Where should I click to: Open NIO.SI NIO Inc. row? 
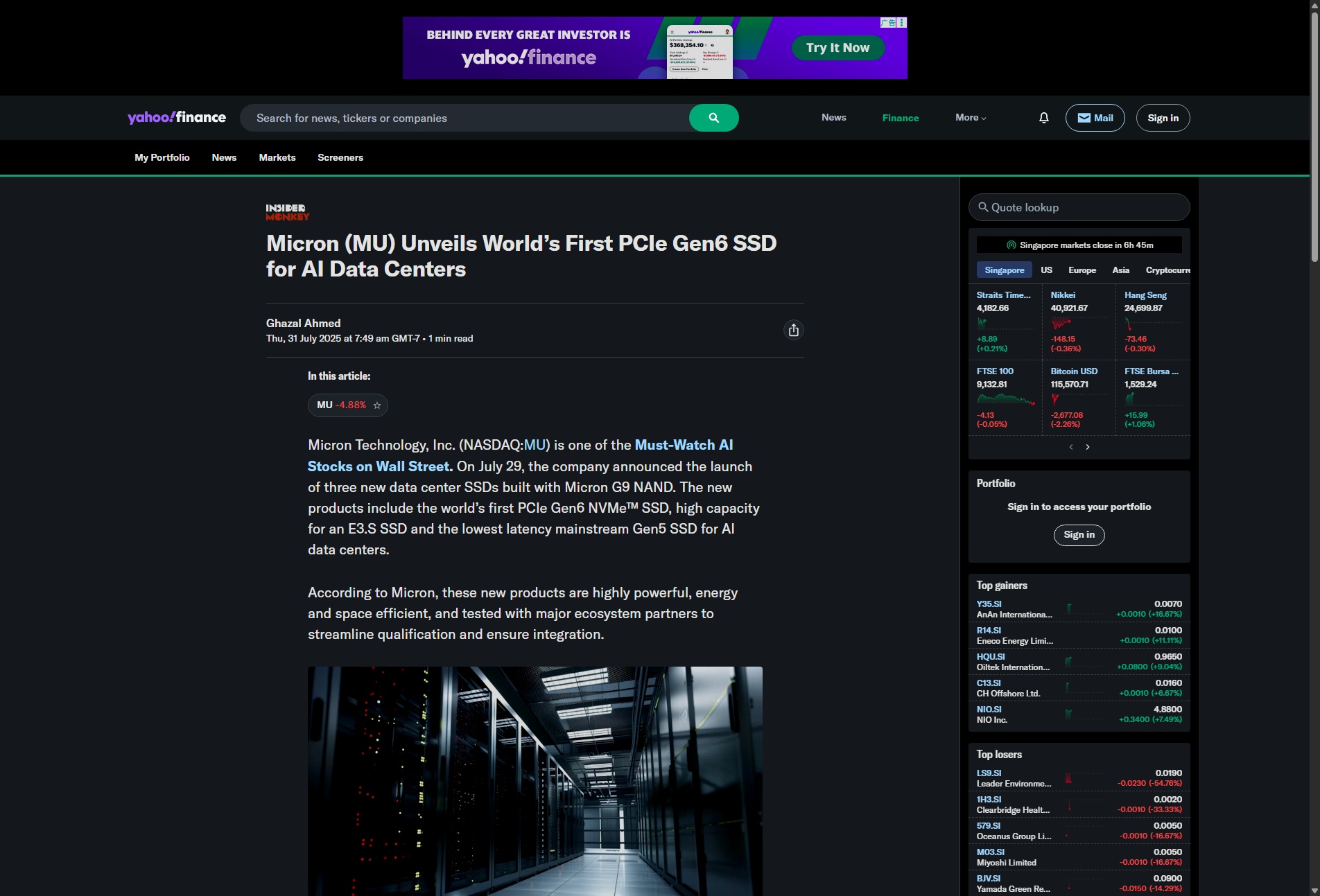coord(1079,714)
